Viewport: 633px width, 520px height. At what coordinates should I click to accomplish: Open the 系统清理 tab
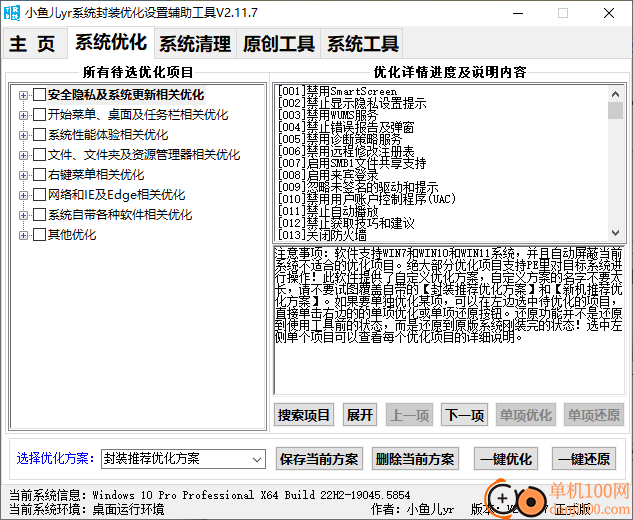(x=195, y=43)
